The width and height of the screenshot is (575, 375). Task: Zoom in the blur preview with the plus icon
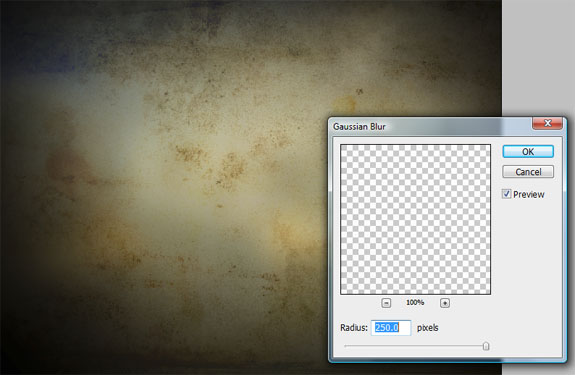point(445,303)
